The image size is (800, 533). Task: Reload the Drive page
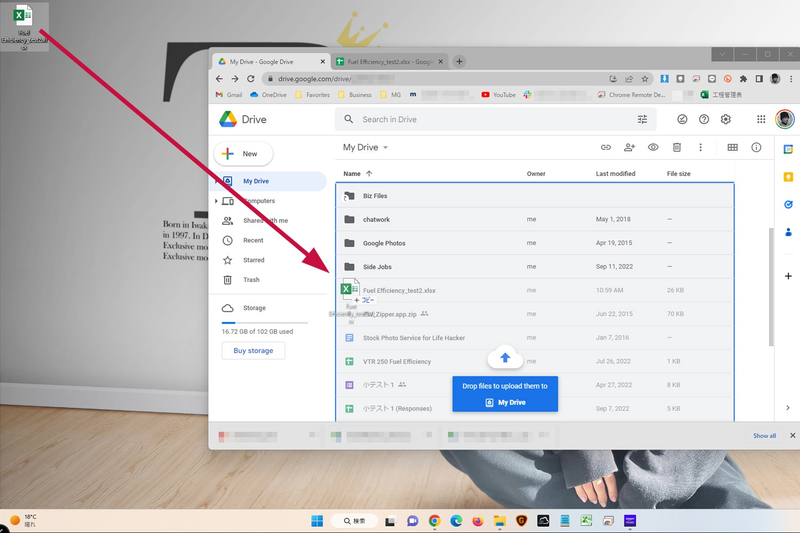coord(251,79)
